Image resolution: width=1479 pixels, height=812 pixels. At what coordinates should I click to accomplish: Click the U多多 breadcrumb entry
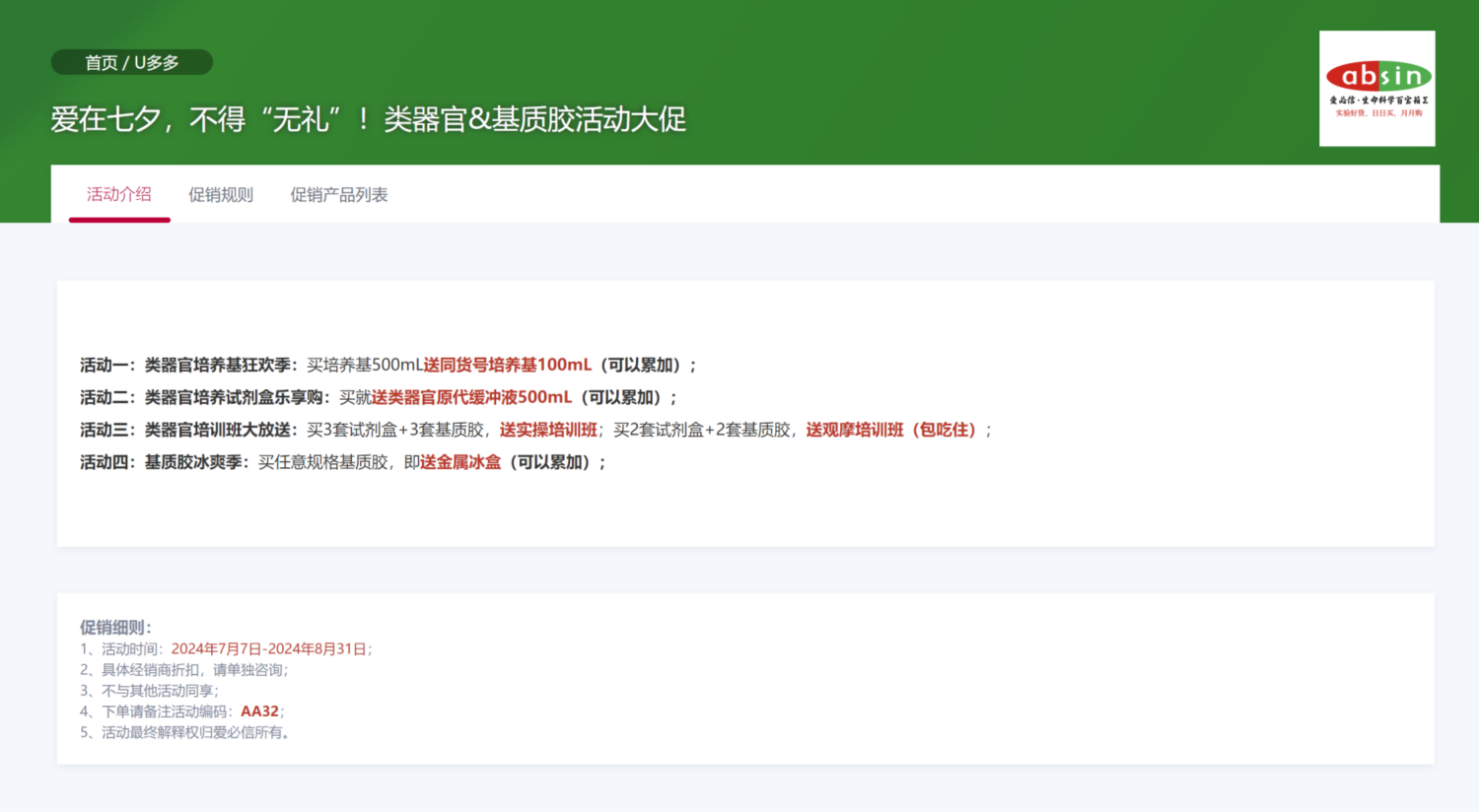tap(158, 61)
